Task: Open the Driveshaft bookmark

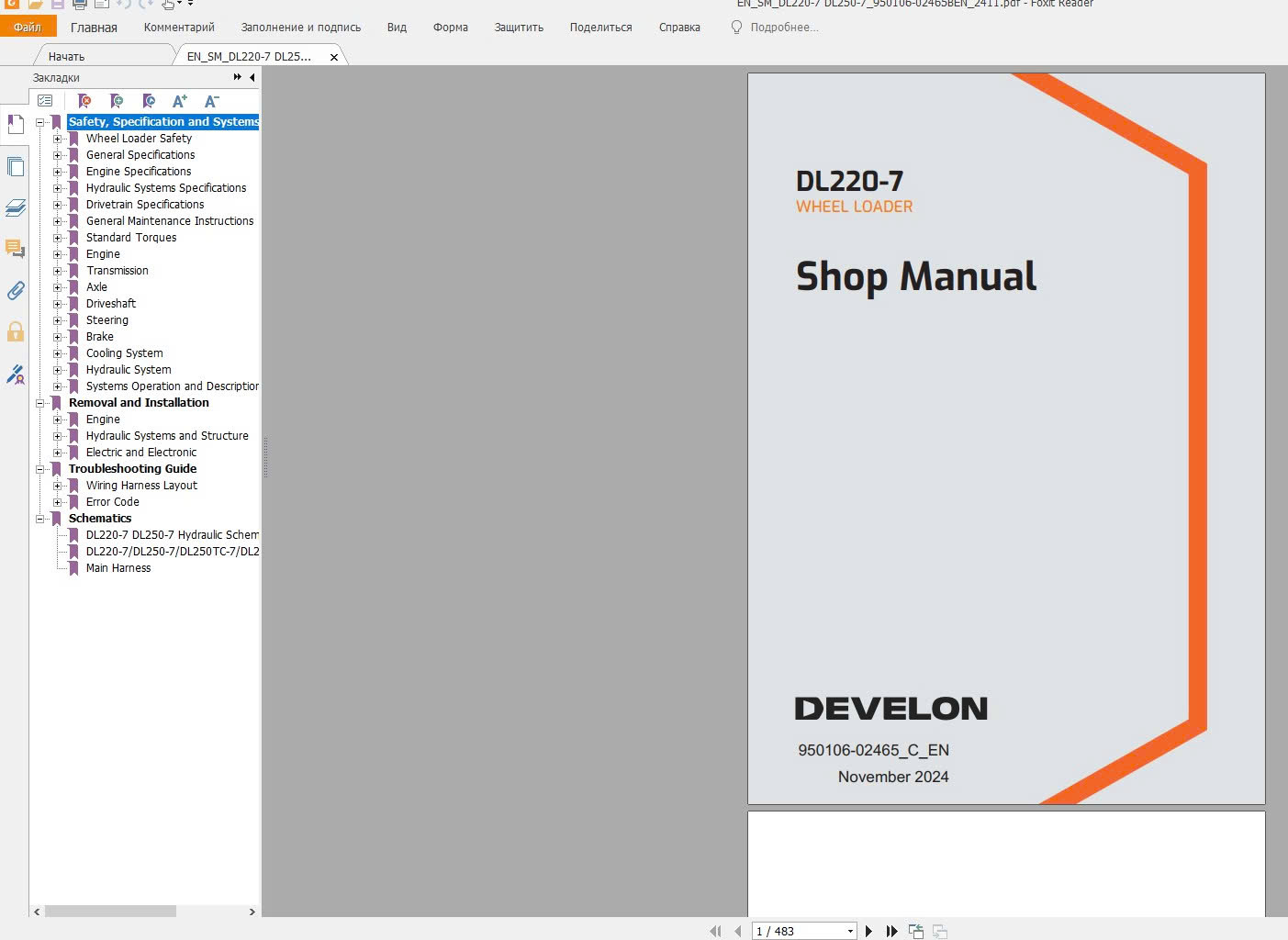Action: point(111,304)
